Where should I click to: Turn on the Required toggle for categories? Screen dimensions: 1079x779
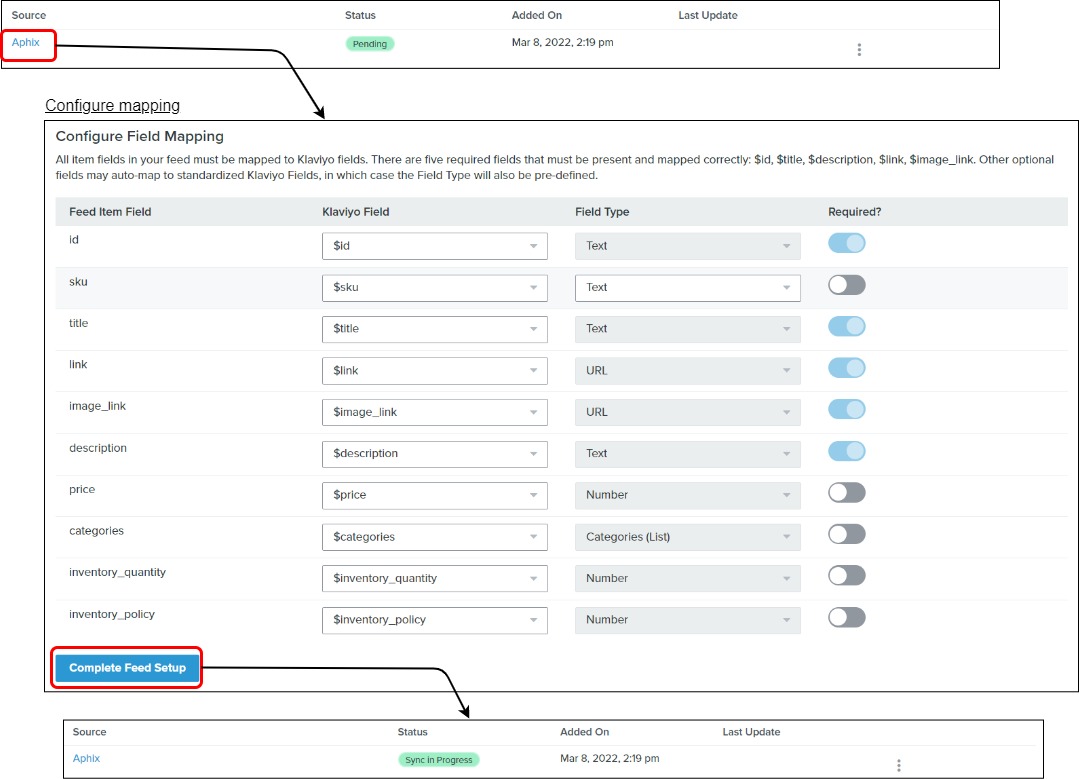[846, 534]
